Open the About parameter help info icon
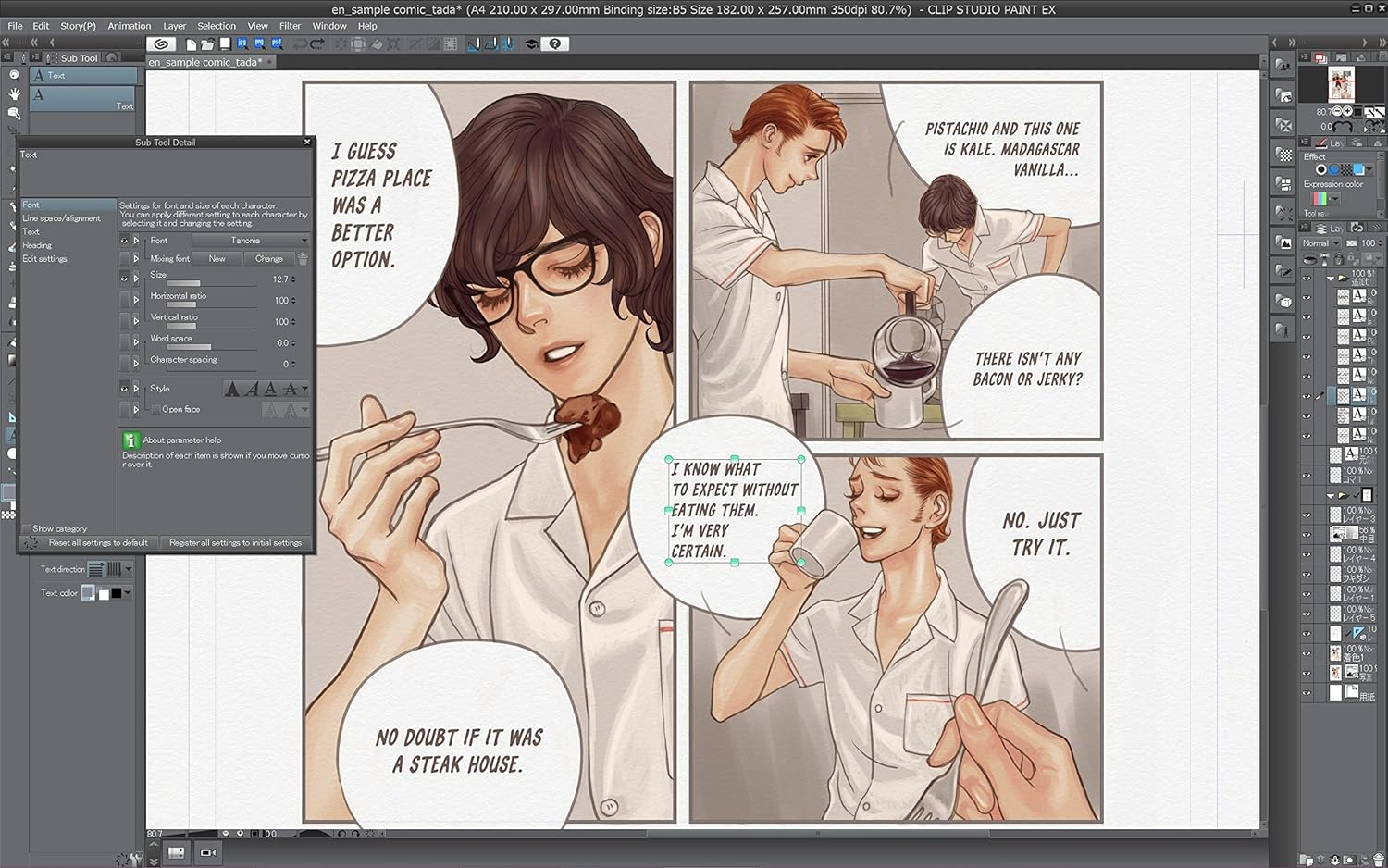 tap(131, 440)
